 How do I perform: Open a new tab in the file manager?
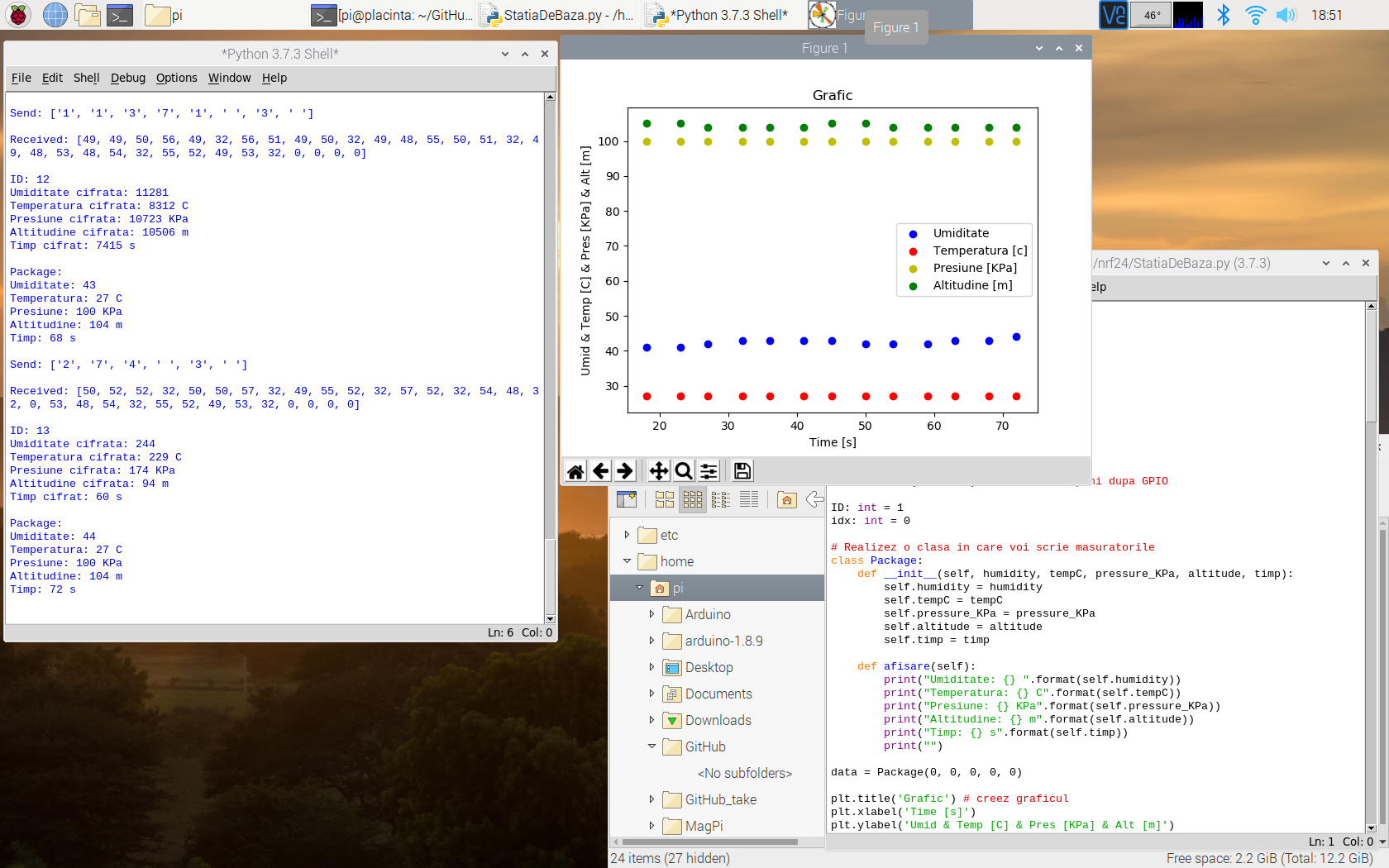point(627,499)
